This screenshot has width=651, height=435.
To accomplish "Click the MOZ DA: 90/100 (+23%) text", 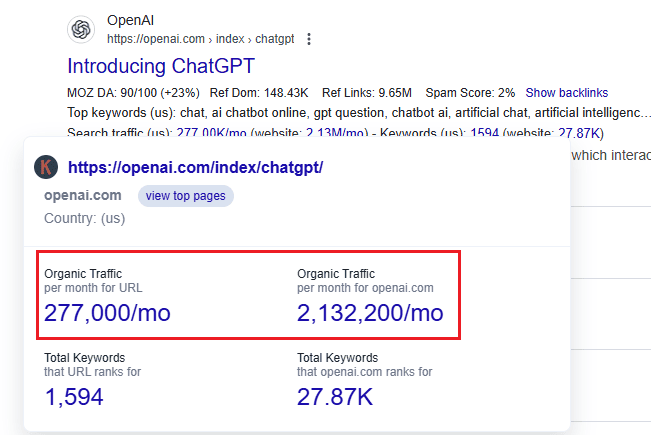I will pos(133,93).
